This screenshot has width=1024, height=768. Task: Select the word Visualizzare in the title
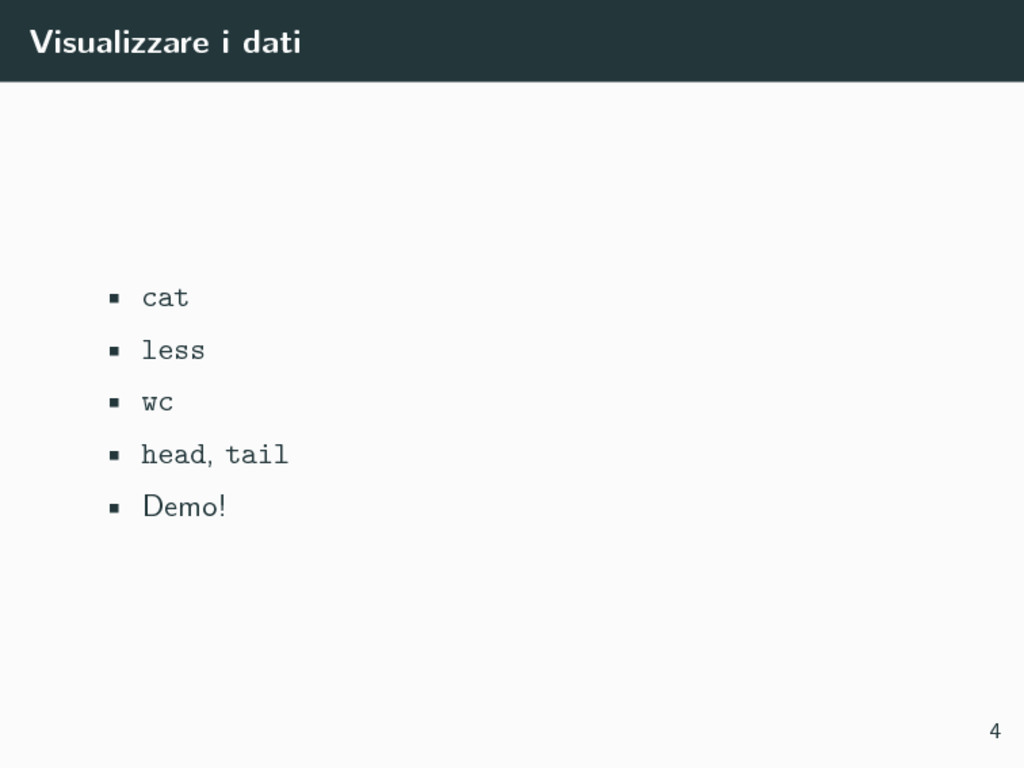click(x=120, y=42)
